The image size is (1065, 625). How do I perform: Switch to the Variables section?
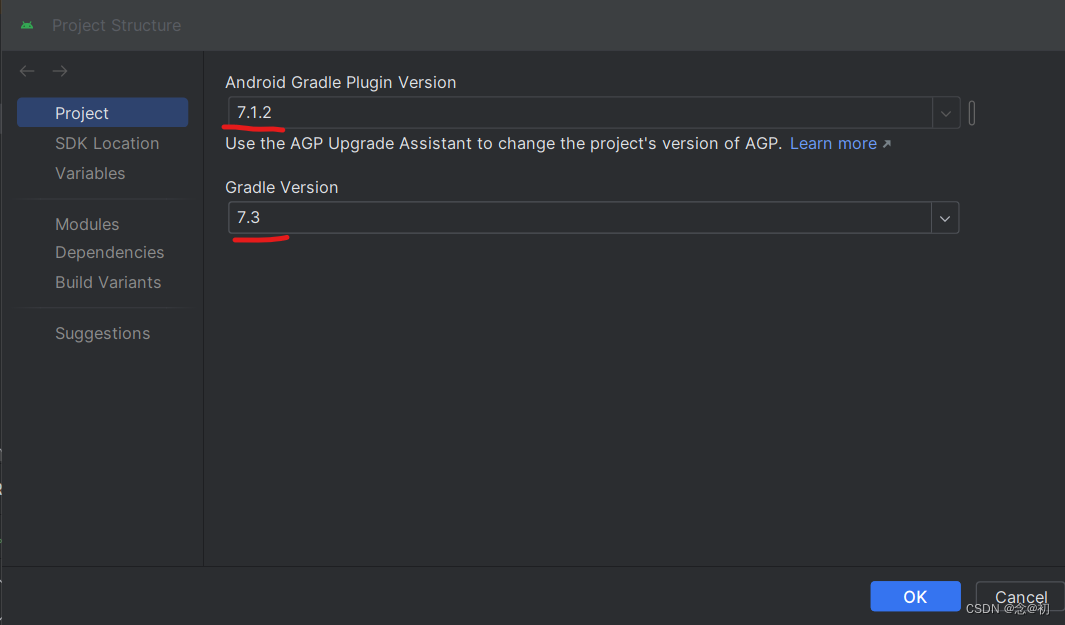tap(90, 173)
